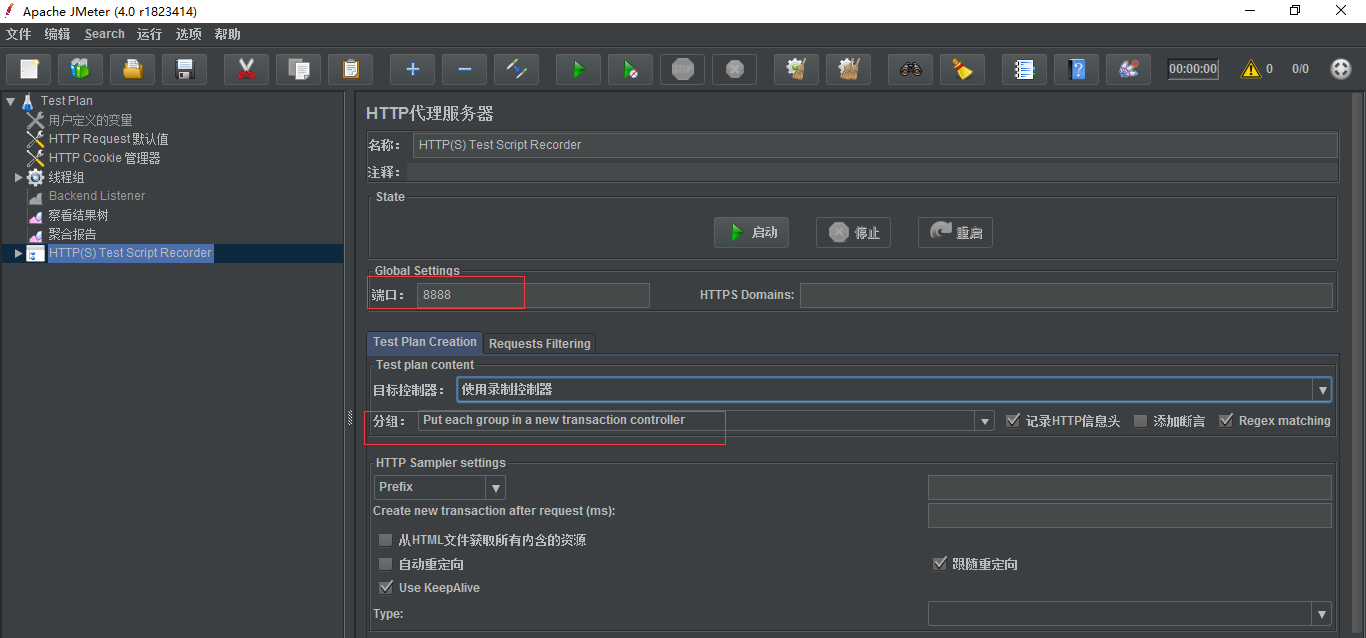Switch to the Test Plan Creation tab
1366x638 pixels.
point(425,342)
